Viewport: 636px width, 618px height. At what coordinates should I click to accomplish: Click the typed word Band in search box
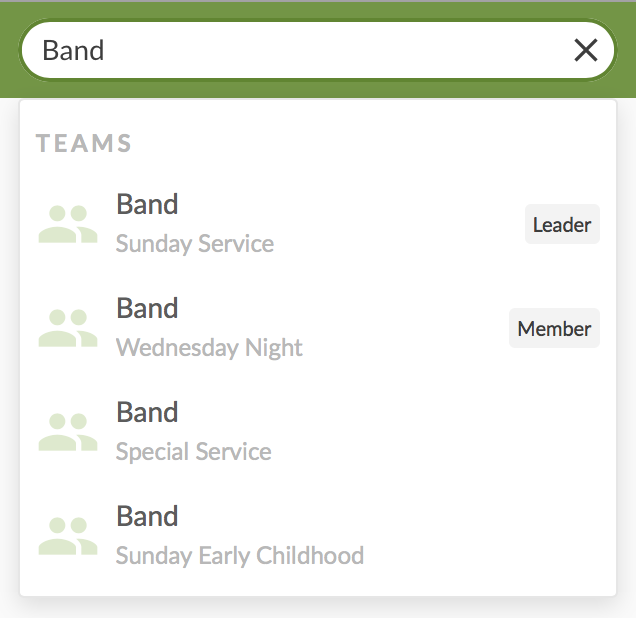[73, 50]
